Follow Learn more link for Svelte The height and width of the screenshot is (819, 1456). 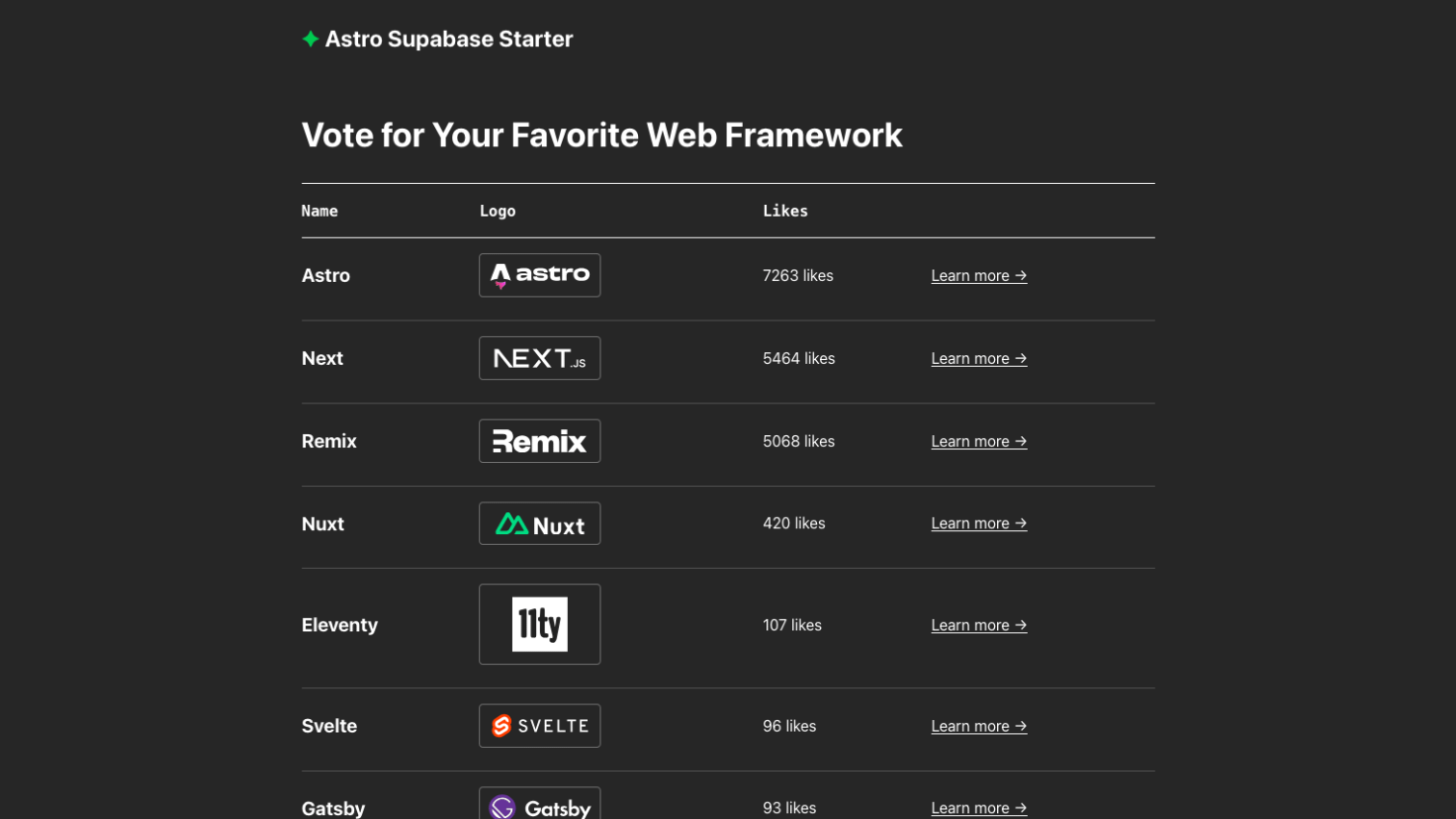coord(978,726)
